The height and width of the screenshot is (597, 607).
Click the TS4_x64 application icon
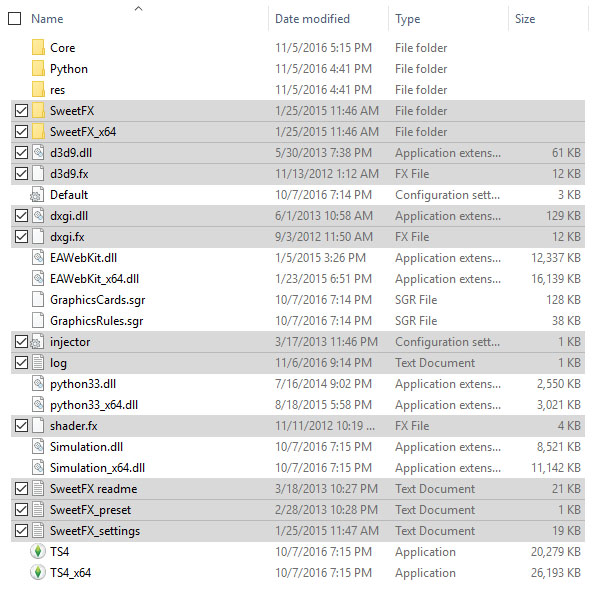[38, 572]
